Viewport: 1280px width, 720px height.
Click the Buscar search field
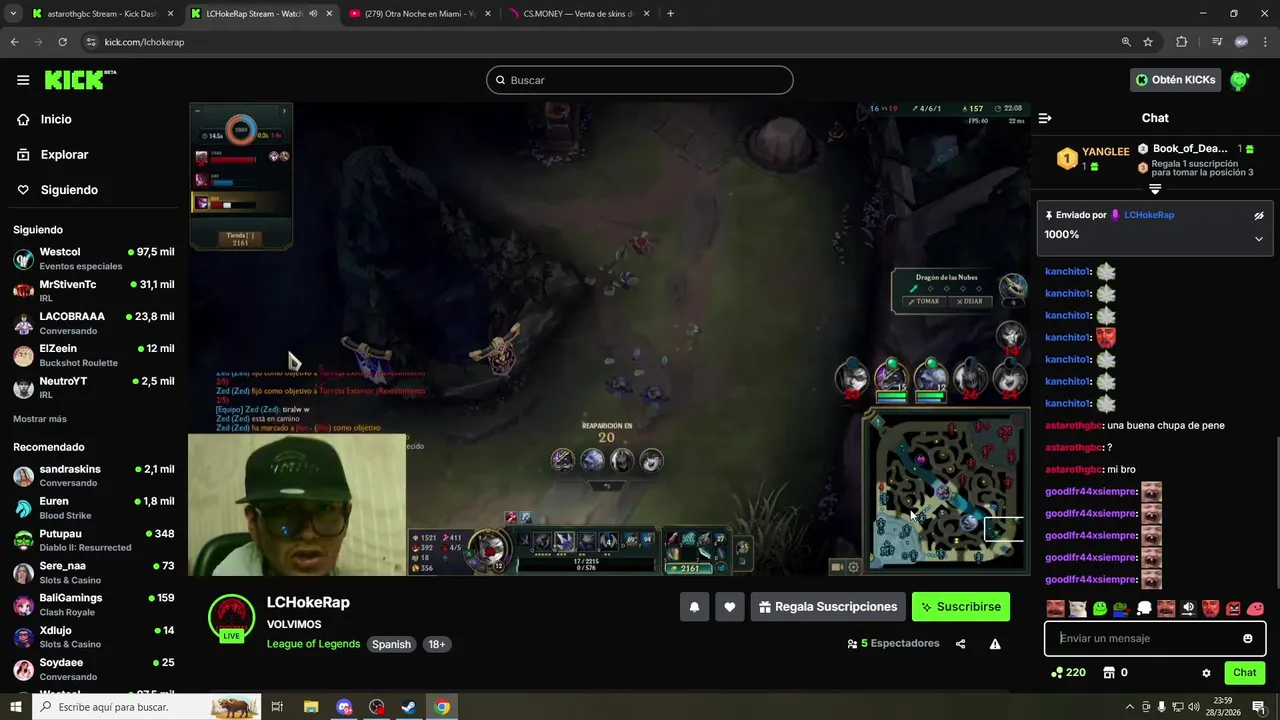640,80
